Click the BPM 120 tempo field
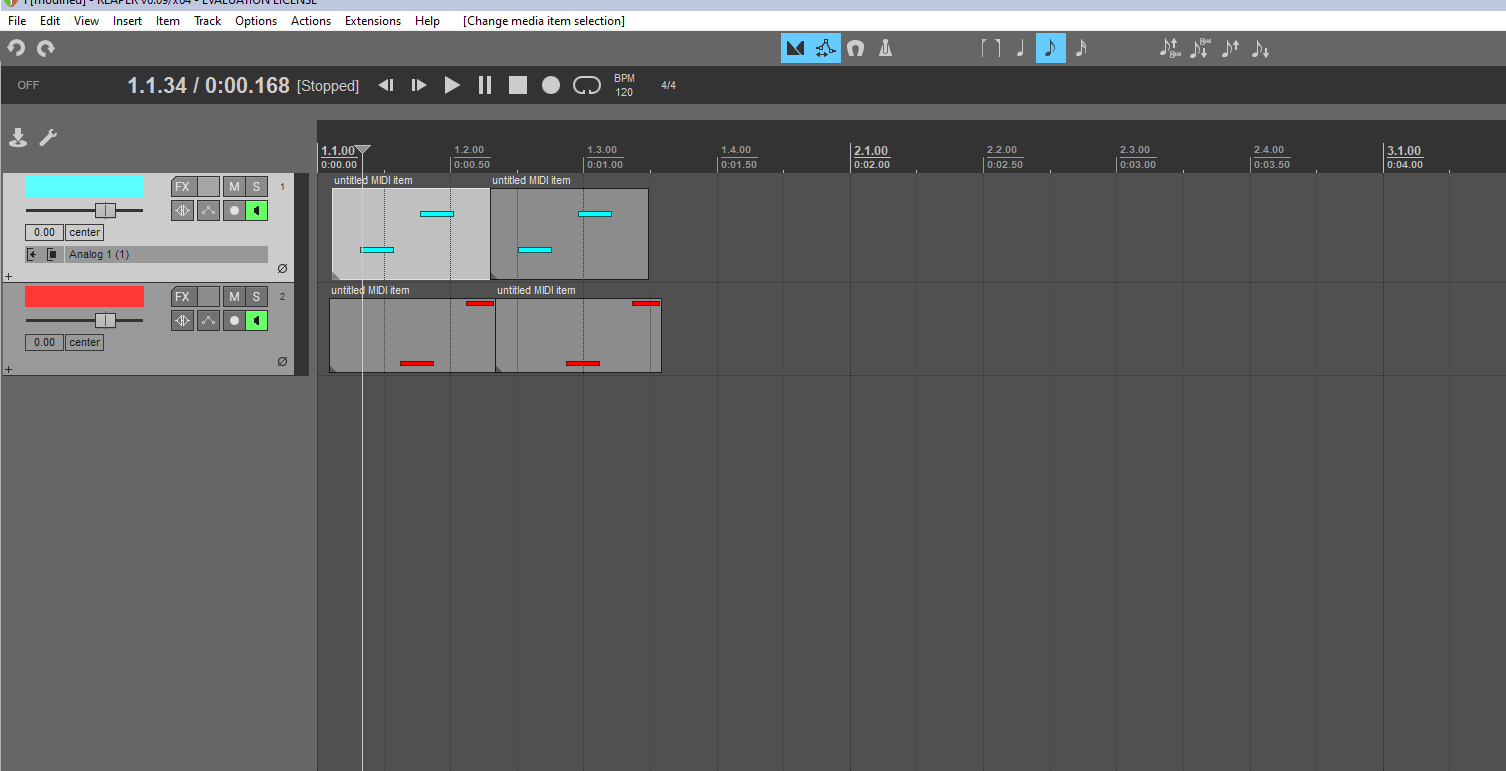The image size is (1506, 771). (x=624, y=85)
